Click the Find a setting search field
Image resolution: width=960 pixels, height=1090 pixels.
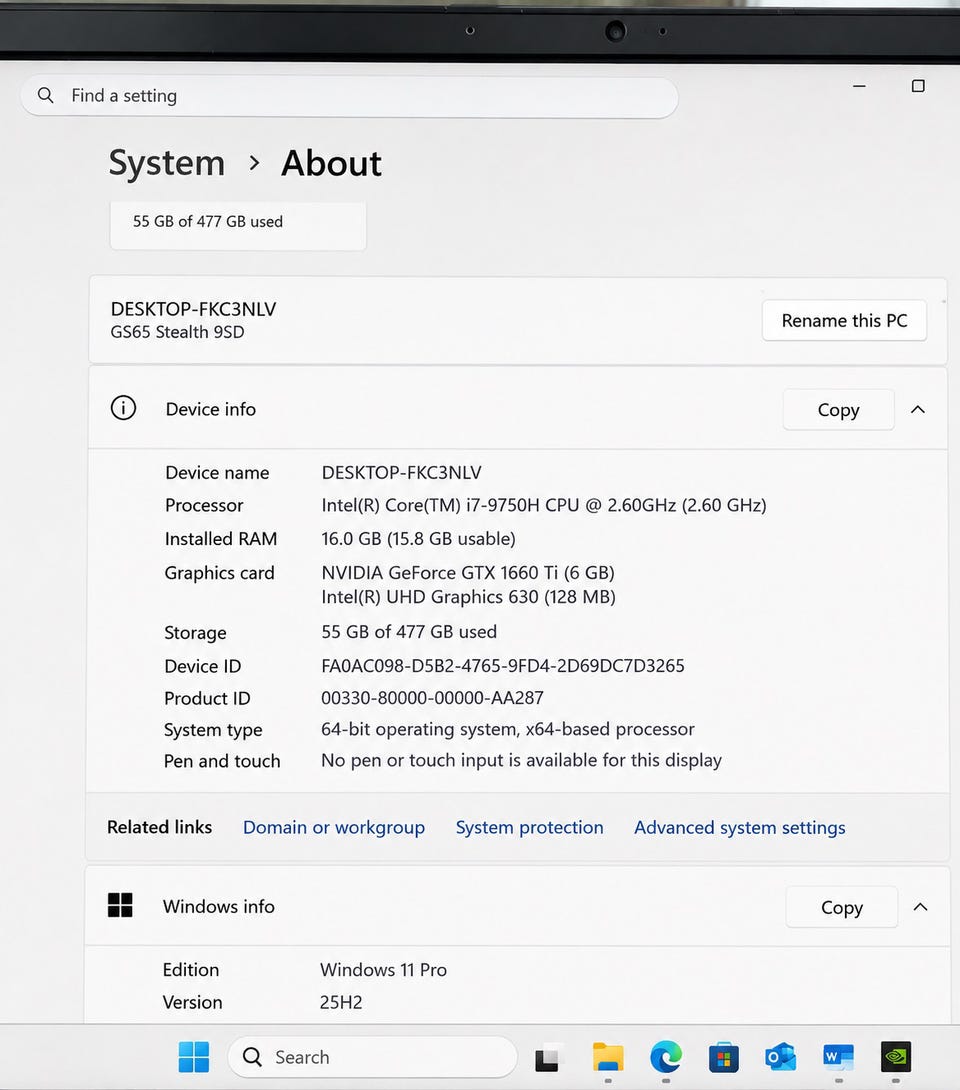(x=349, y=96)
